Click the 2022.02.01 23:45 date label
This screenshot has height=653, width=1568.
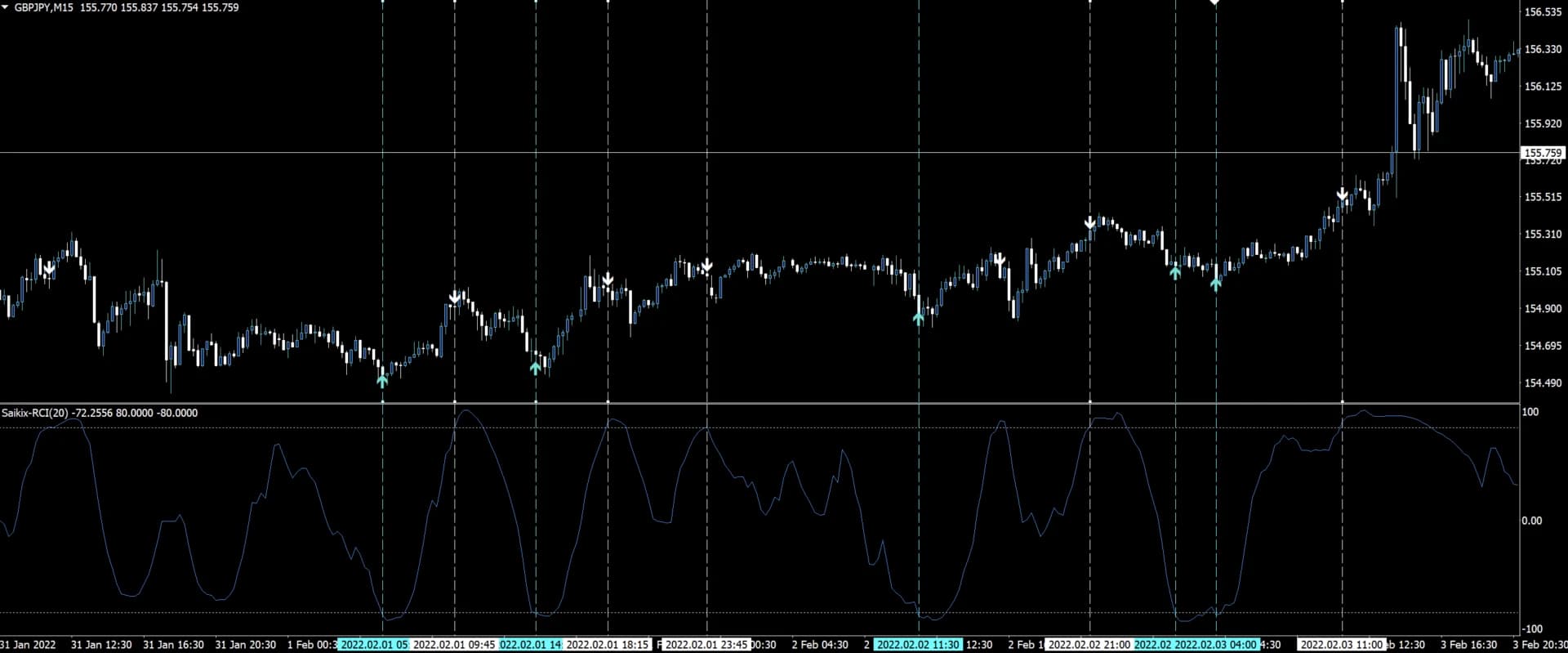click(706, 645)
